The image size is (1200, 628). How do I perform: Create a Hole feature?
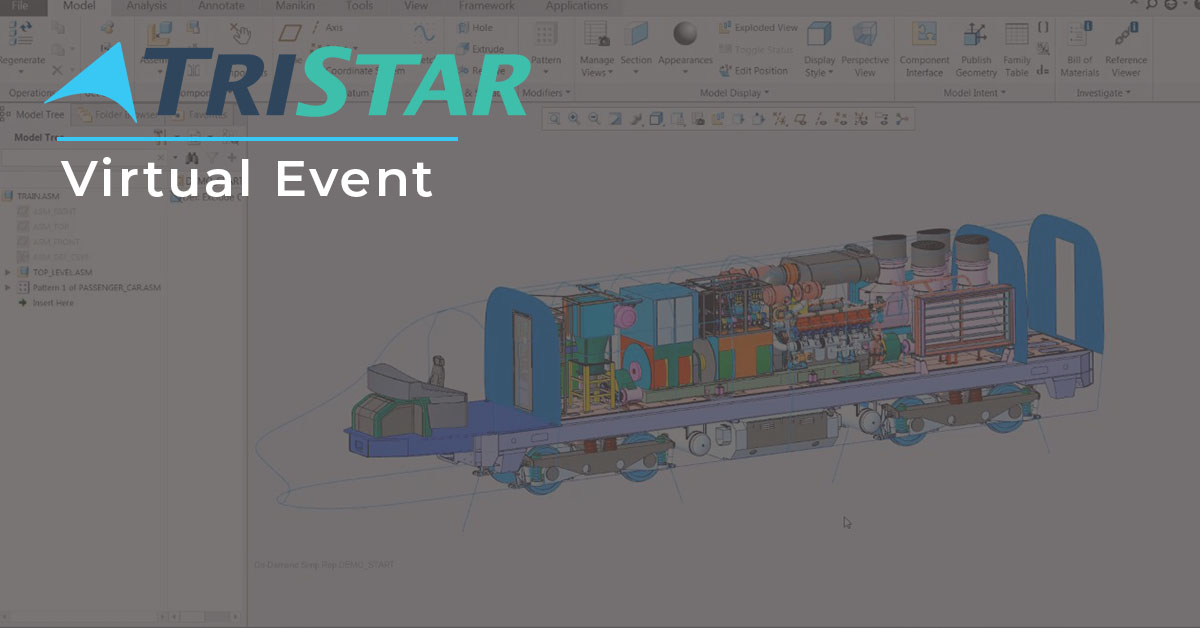click(x=473, y=28)
